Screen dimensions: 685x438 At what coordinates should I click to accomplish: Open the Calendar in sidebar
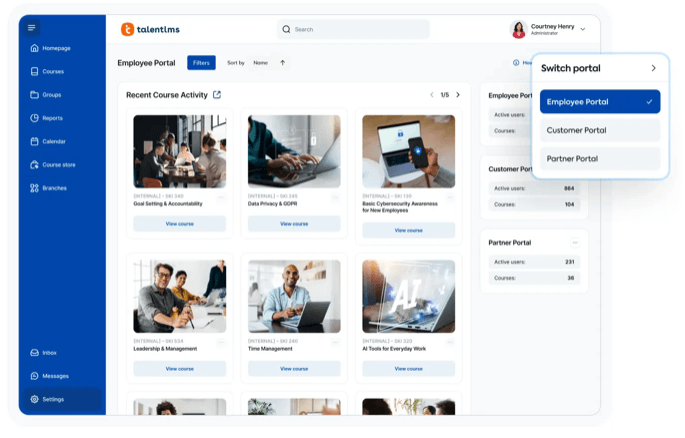(53, 141)
